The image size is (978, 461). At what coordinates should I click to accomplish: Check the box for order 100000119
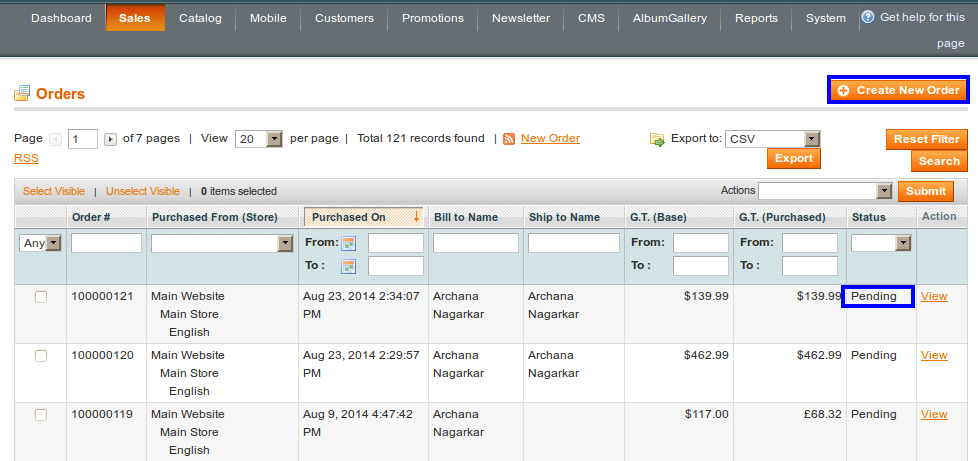click(41, 415)
